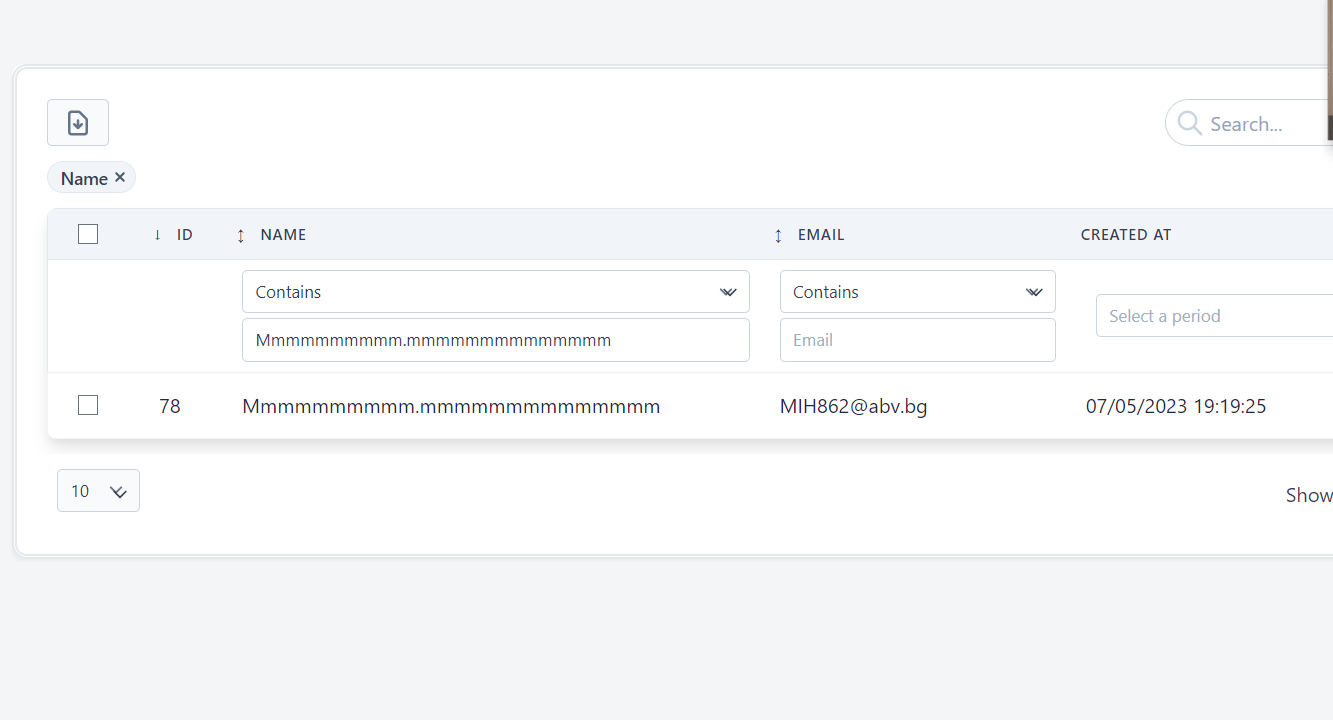The width and height of the screenshot is (1333, 720).
Task: Click into the Search text box
Action: tap(1265, 124)
